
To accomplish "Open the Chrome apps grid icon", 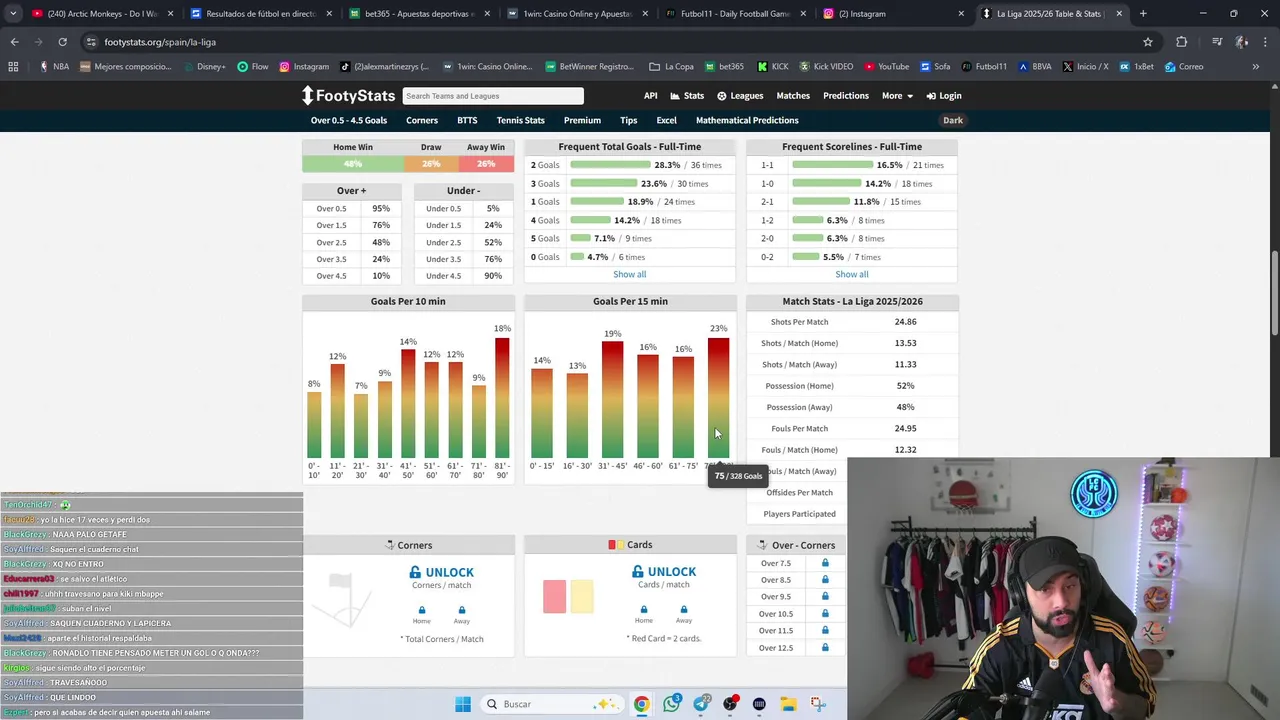I will tap(13, 67).
